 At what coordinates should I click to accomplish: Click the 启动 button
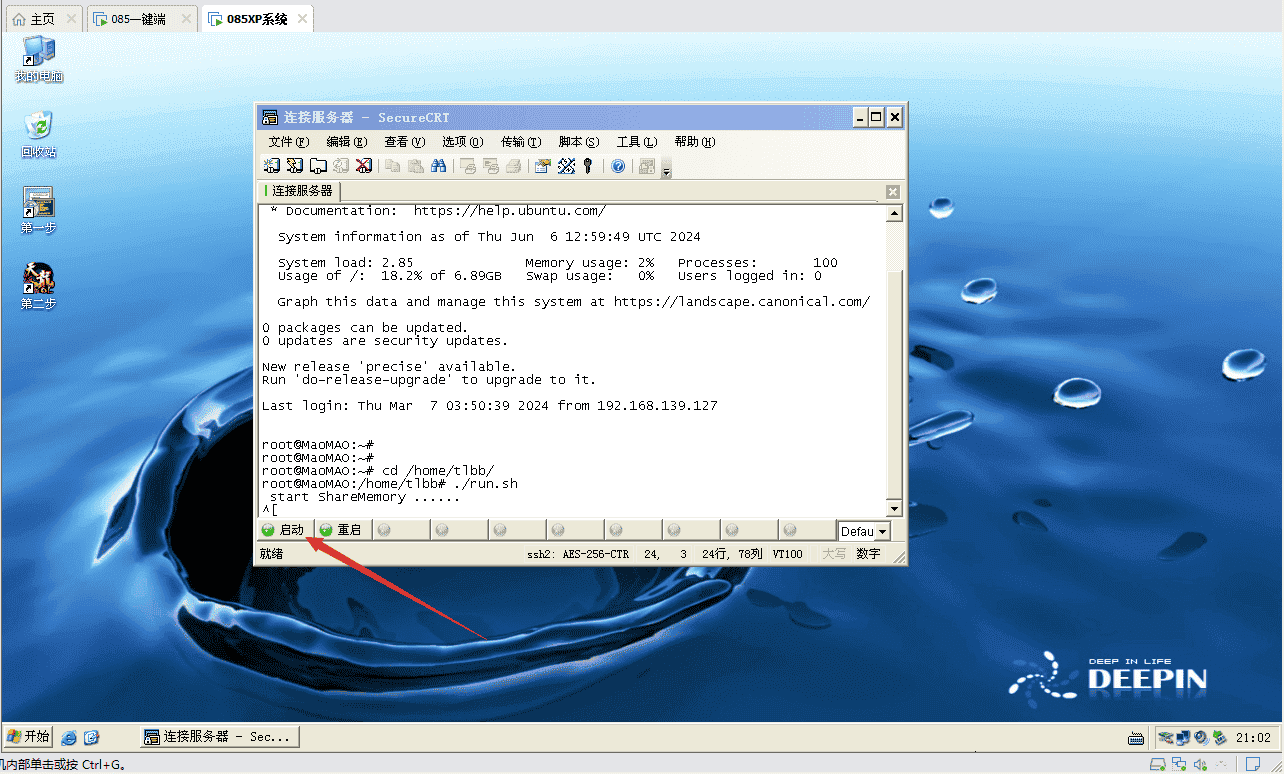tap(285, 529)
